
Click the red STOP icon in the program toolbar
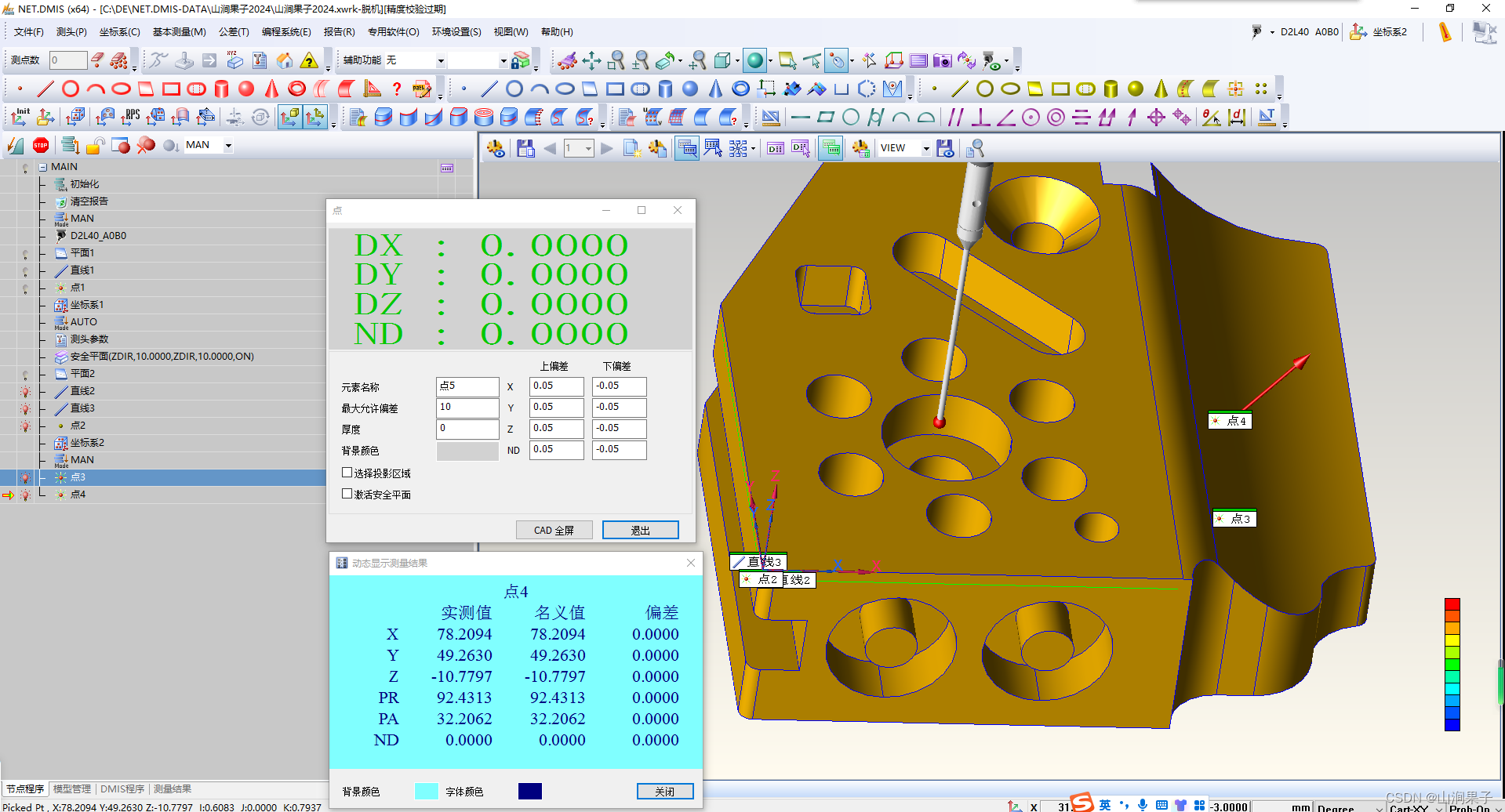coord(41,145)
